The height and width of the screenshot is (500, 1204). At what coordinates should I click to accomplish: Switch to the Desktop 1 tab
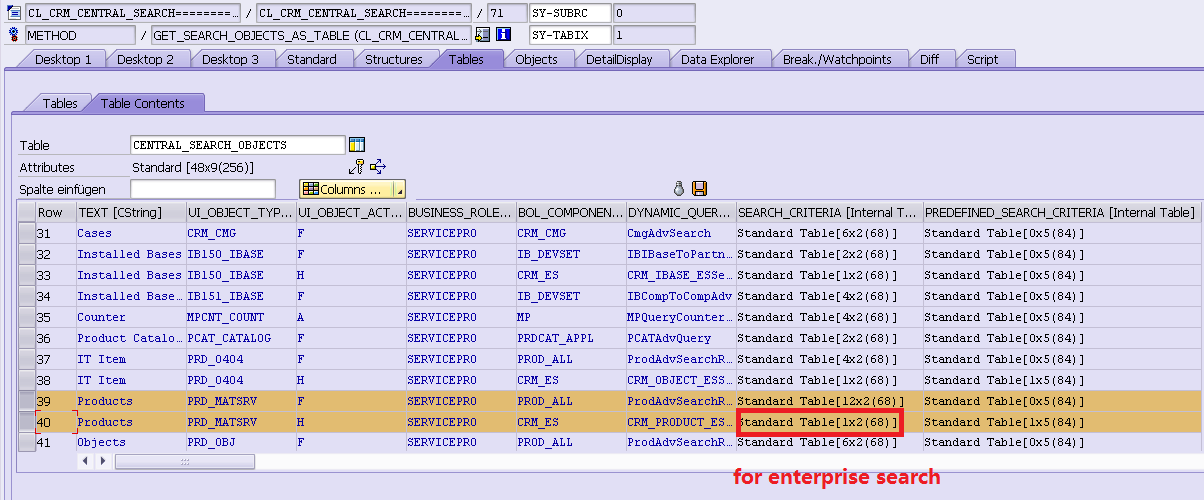[x=63, y=59]
